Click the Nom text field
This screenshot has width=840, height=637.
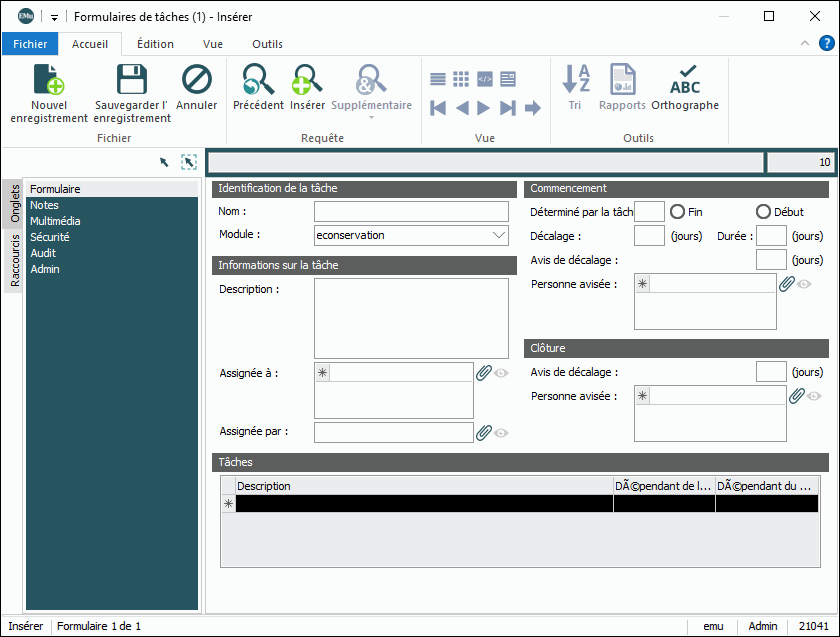pyautogui.click(x=411, y=212)
